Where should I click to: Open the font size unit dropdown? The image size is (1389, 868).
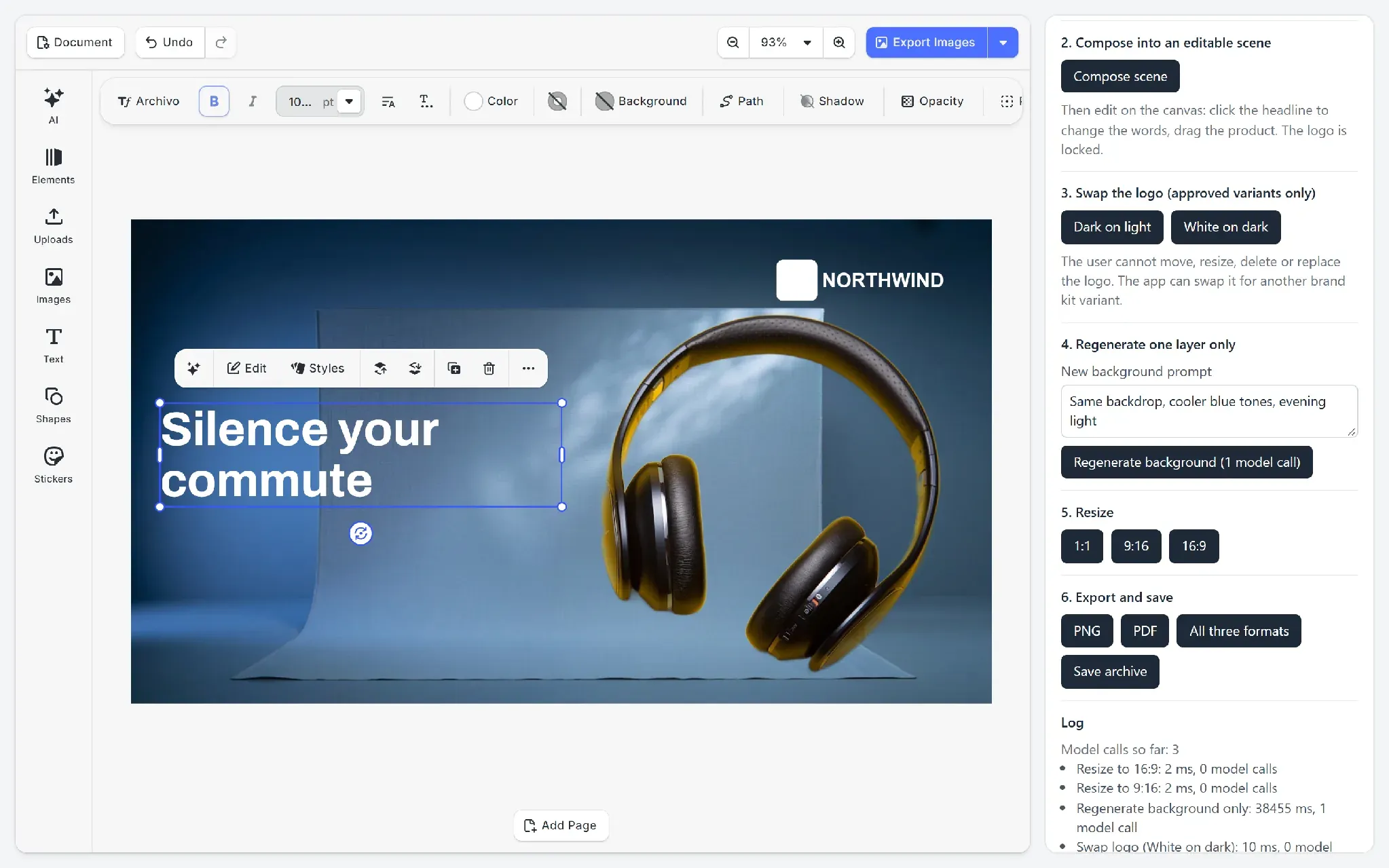click(349, 102)
